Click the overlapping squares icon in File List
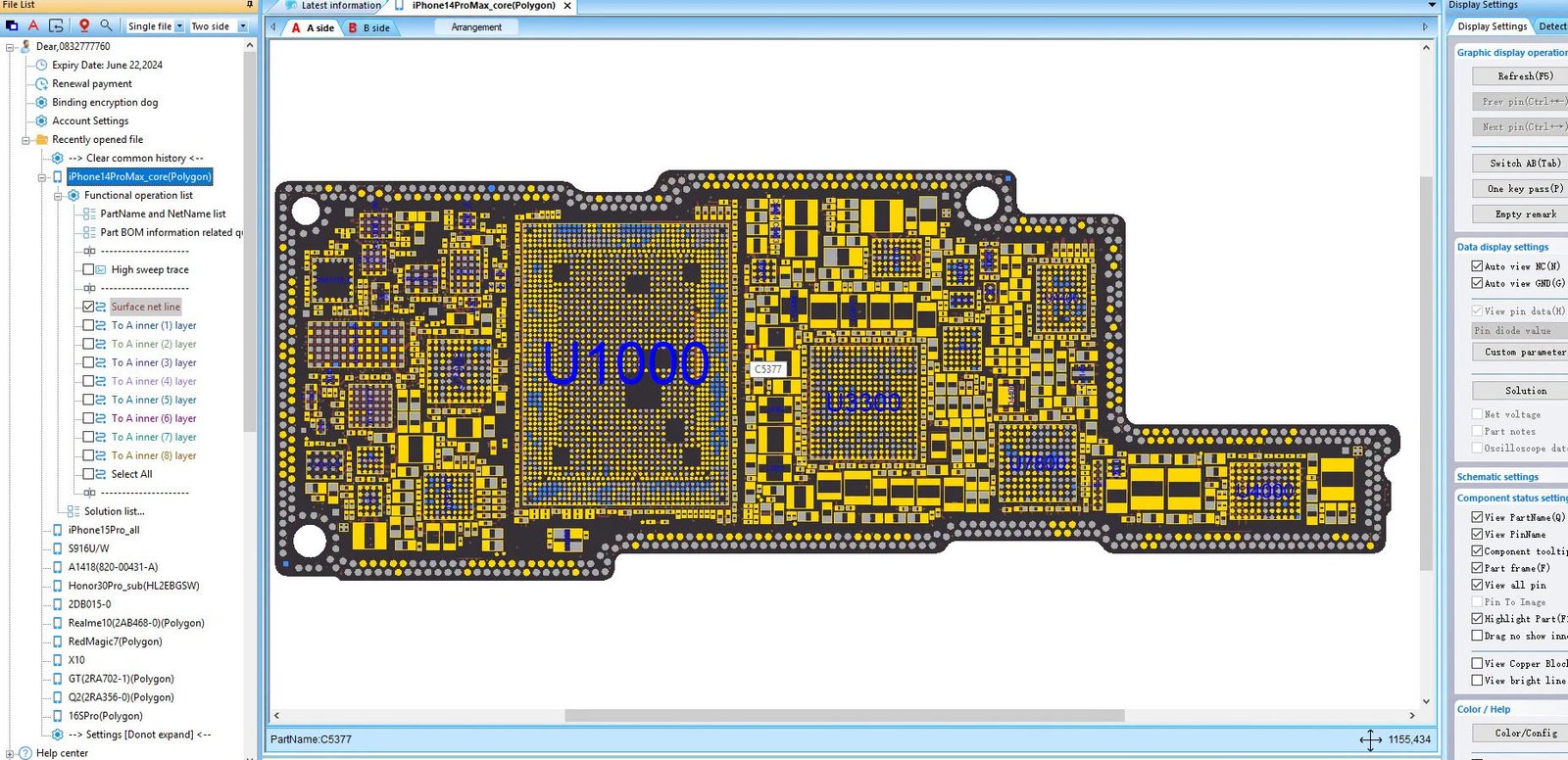This screenshot has height=760, width=1568. [x=12, y=25]
